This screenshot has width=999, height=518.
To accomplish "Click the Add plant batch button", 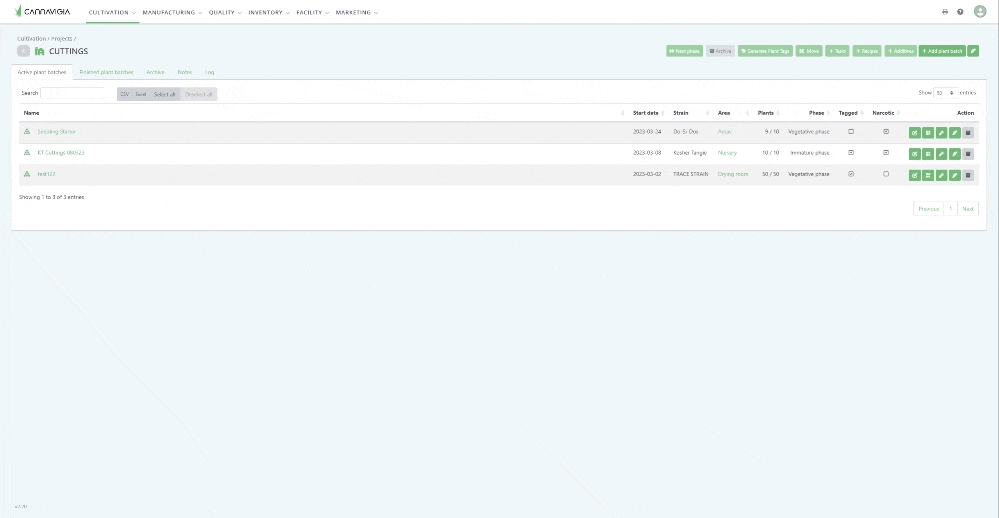I will click(942, 51).
